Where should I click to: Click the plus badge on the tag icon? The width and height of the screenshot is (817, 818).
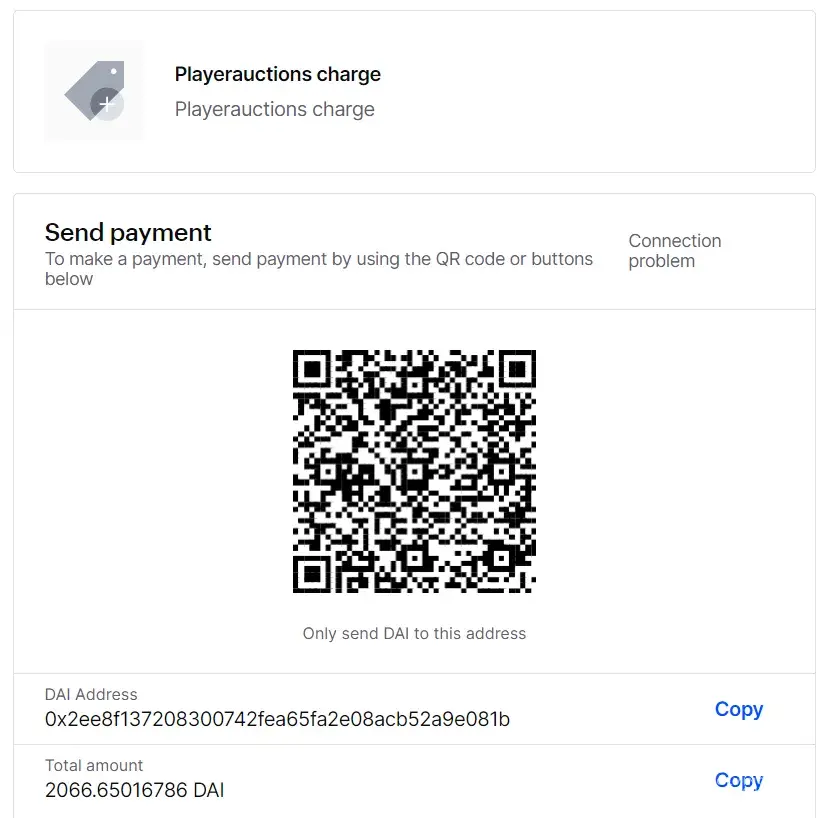coord(107,104)
